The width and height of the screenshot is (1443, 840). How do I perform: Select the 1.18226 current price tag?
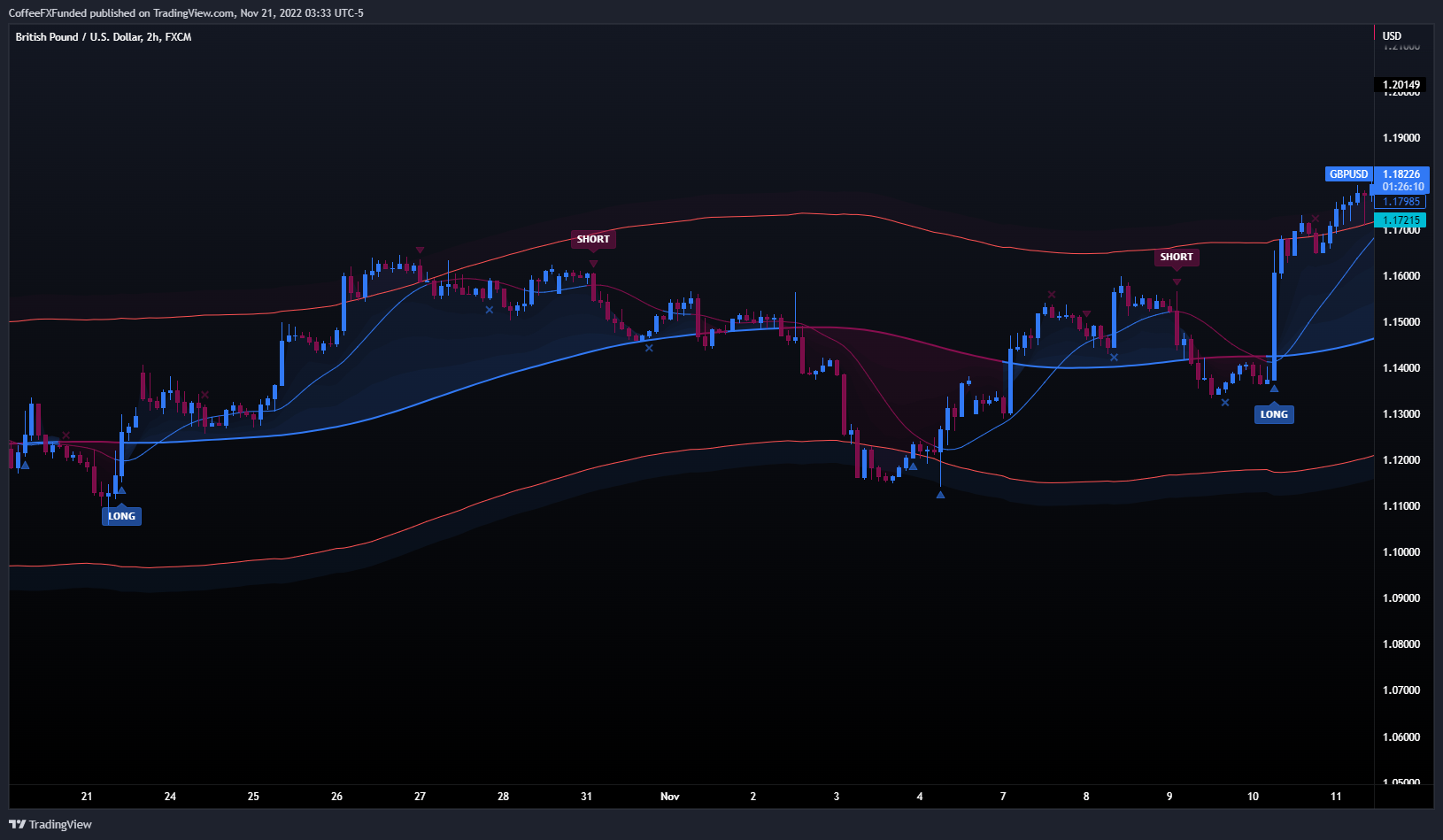[x=1401, y=174]
